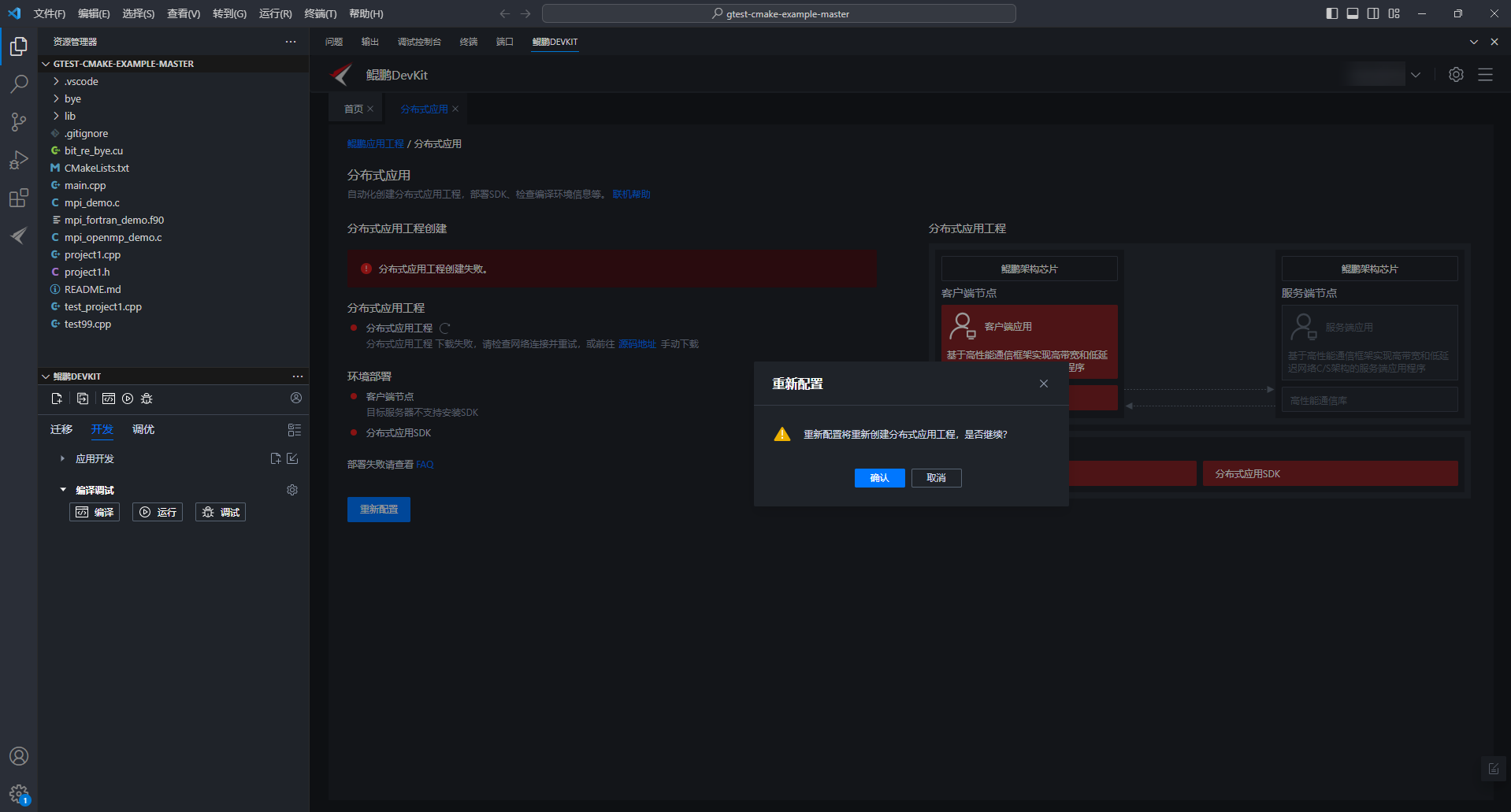
Task: Open the Manage gear in activity bar
Action: 19,794
